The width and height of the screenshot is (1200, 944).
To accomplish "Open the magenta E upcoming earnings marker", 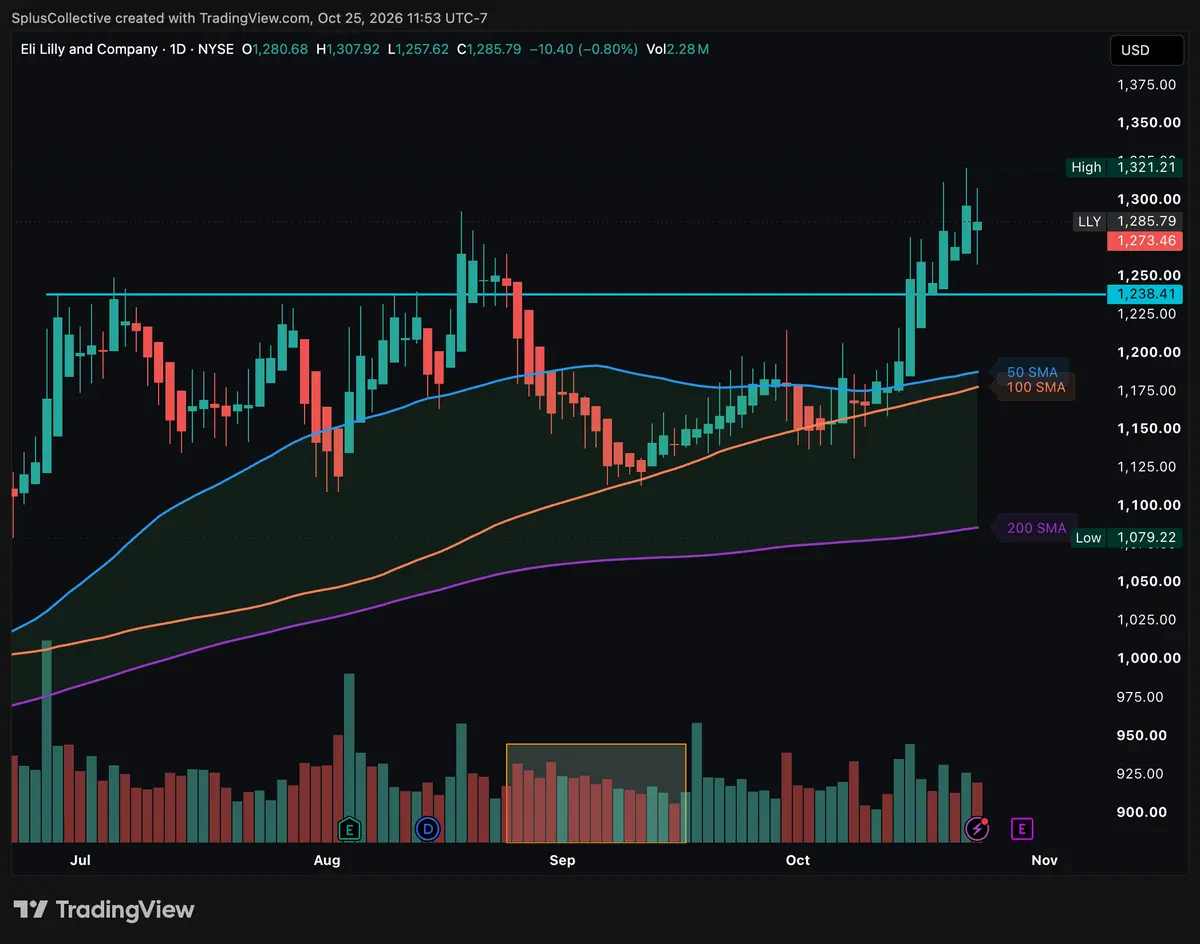I will coord(1022,828).
